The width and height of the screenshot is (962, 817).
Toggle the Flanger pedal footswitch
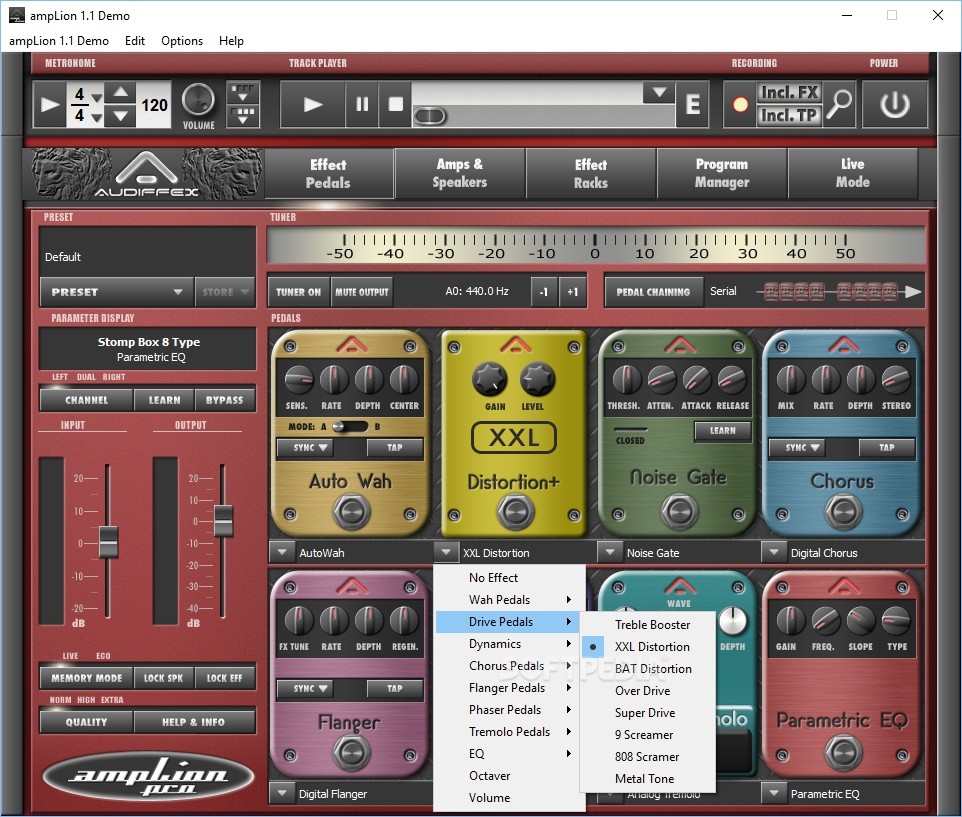pyautogui.click(x=351, y=753)
